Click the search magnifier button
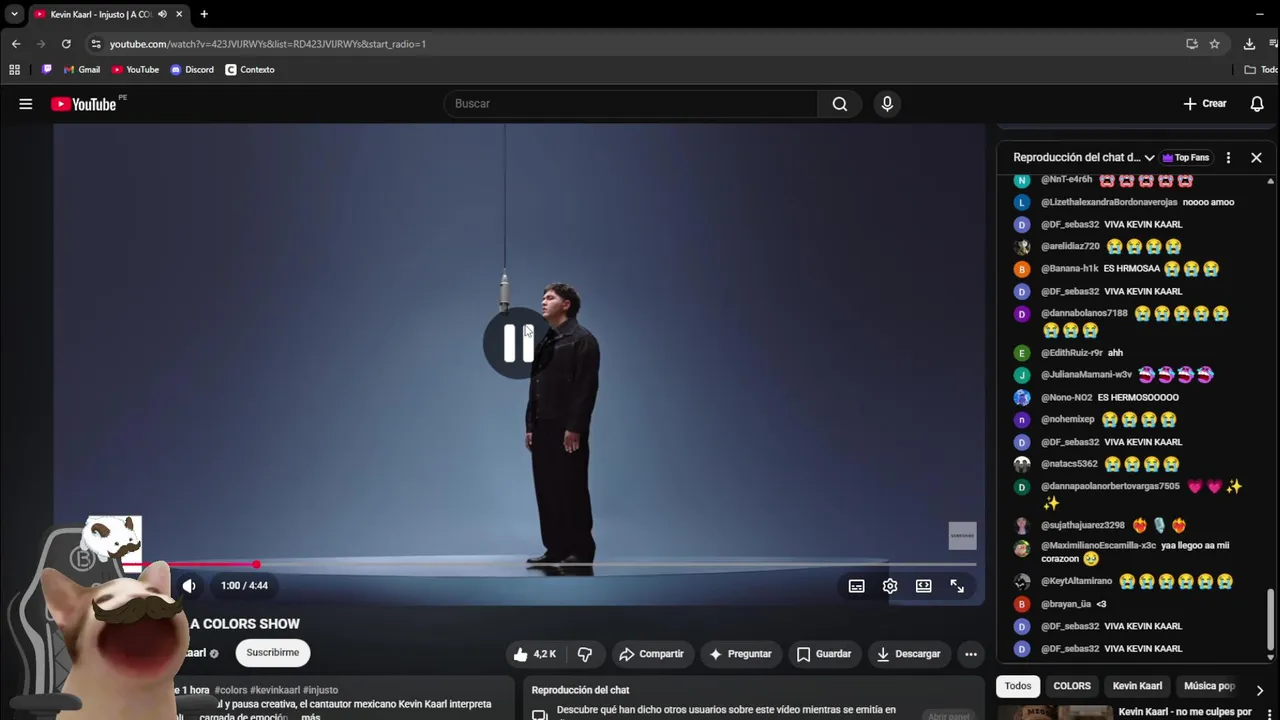 click(x=840, y=104)
